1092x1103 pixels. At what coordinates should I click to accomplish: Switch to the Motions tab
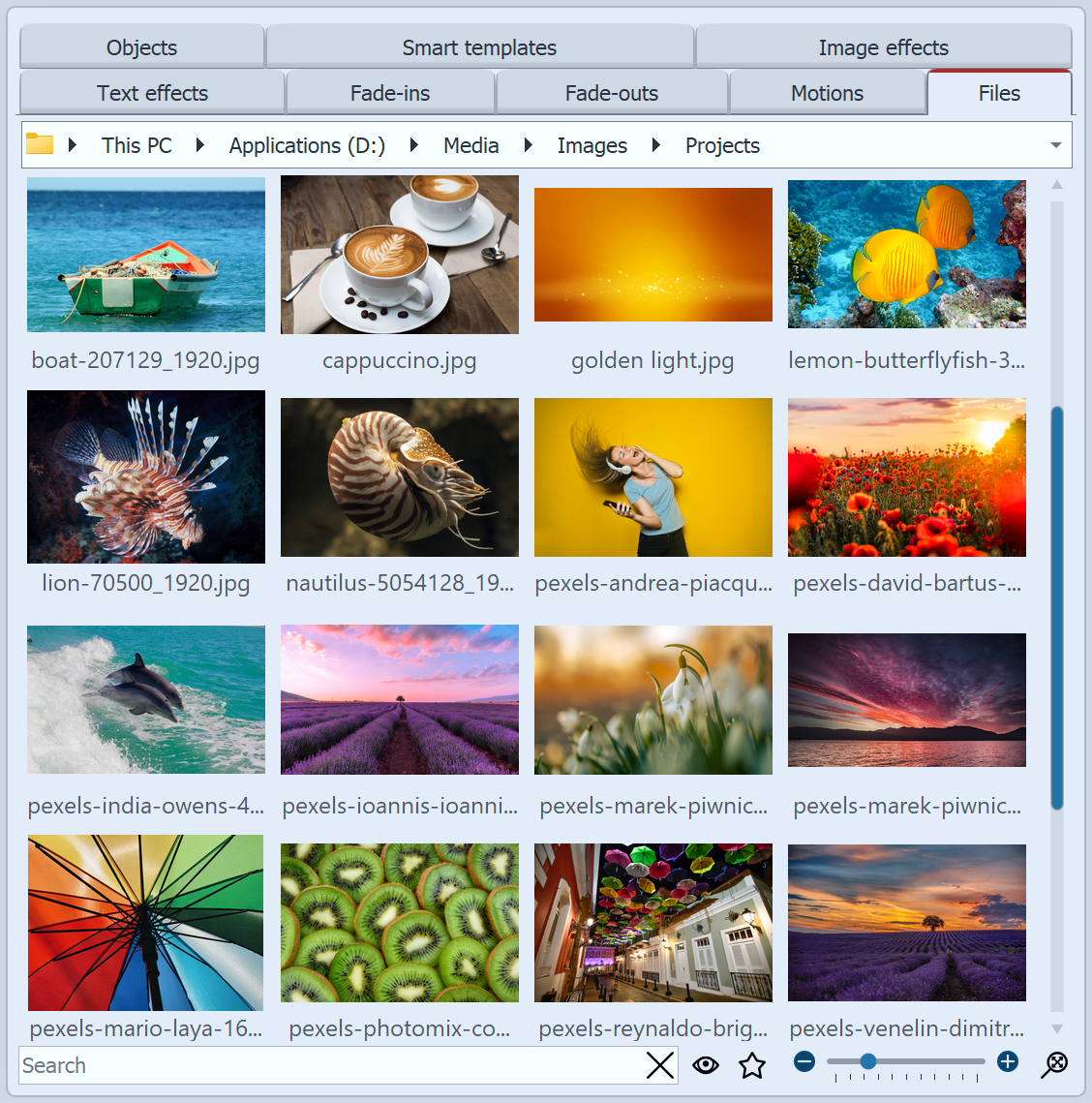pos(828,92)
